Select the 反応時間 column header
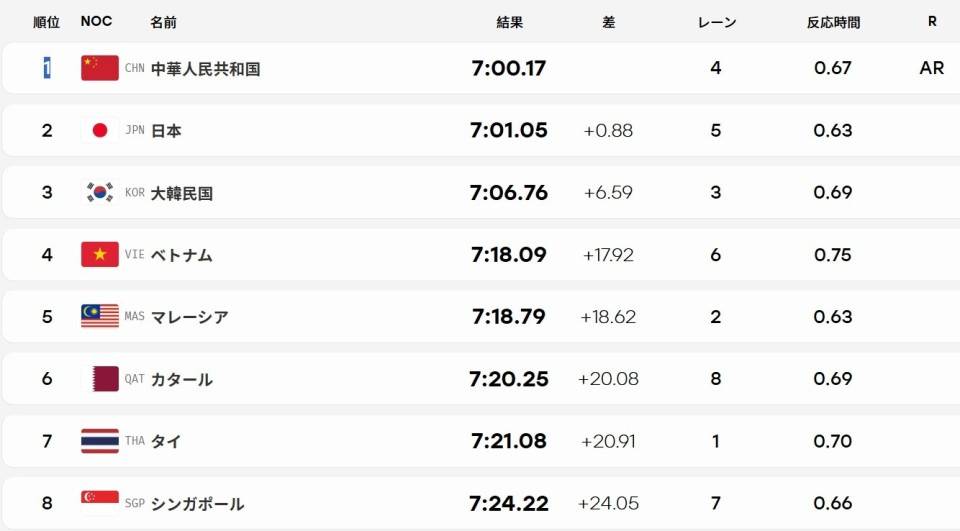The height and width of the screenshot is (531, 960). pyautogui.click(x=833, y=23)
